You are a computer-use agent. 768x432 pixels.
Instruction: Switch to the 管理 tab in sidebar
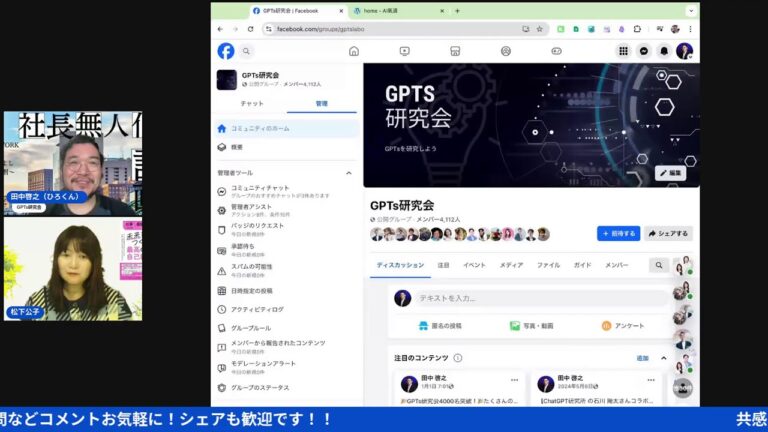(321, 103)
